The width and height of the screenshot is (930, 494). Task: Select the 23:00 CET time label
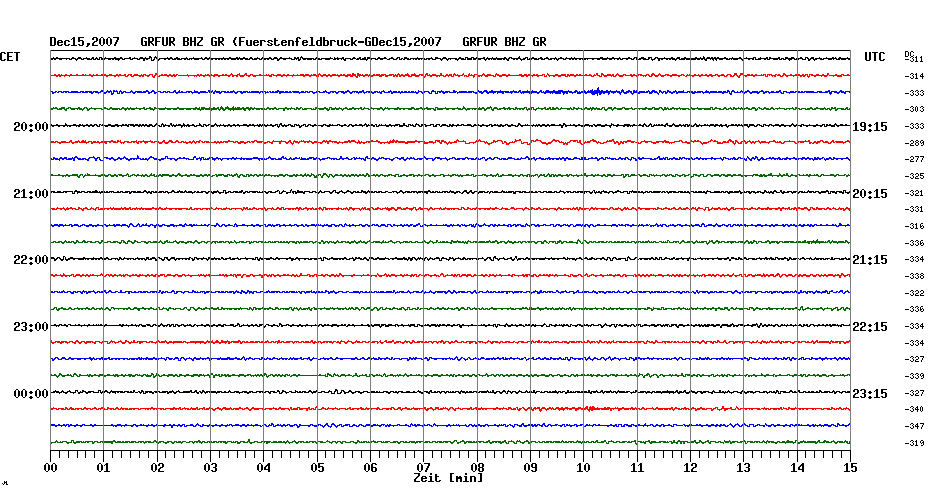(31, 327)
